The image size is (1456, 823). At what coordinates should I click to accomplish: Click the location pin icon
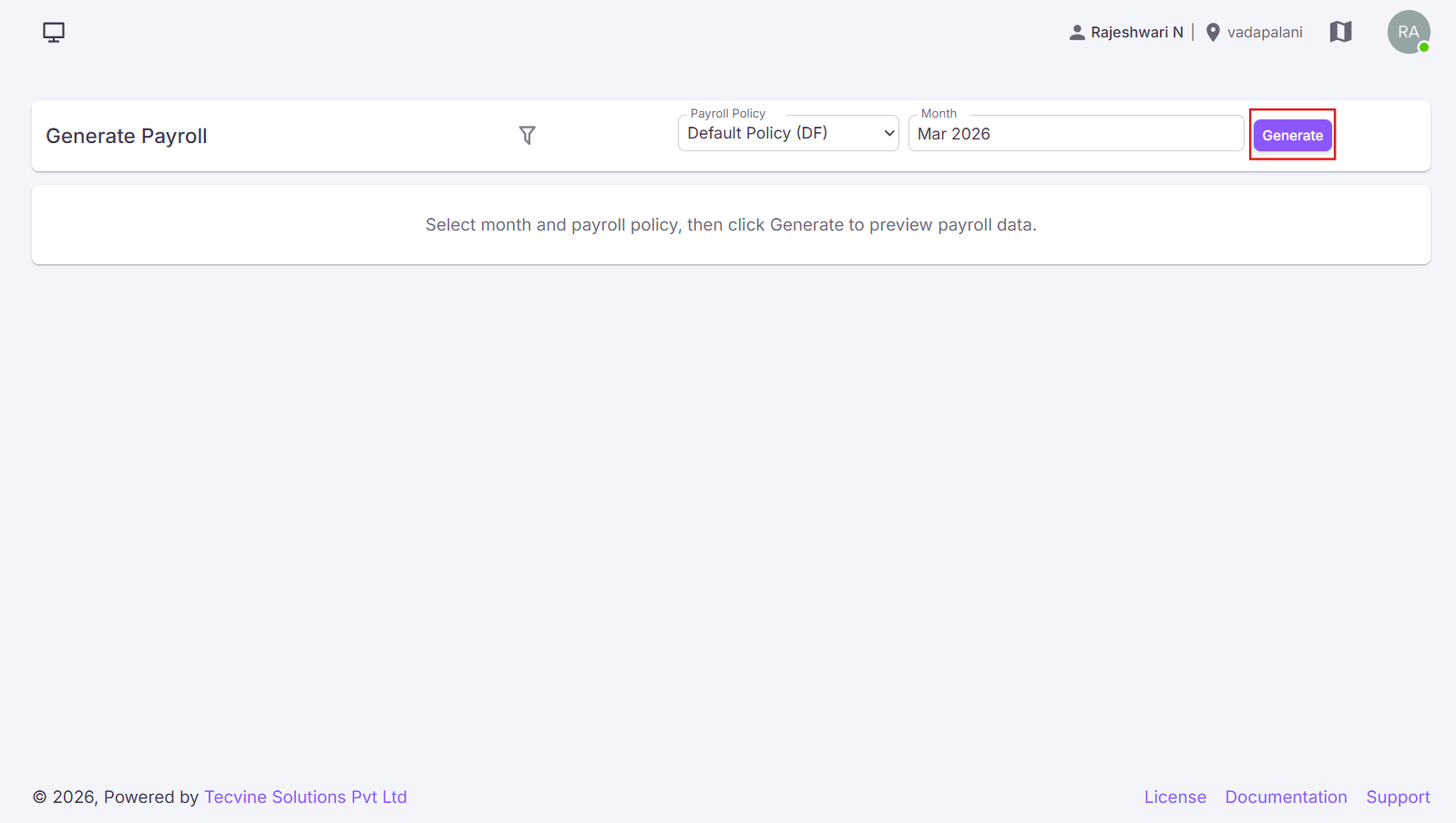coord(1213,32)
